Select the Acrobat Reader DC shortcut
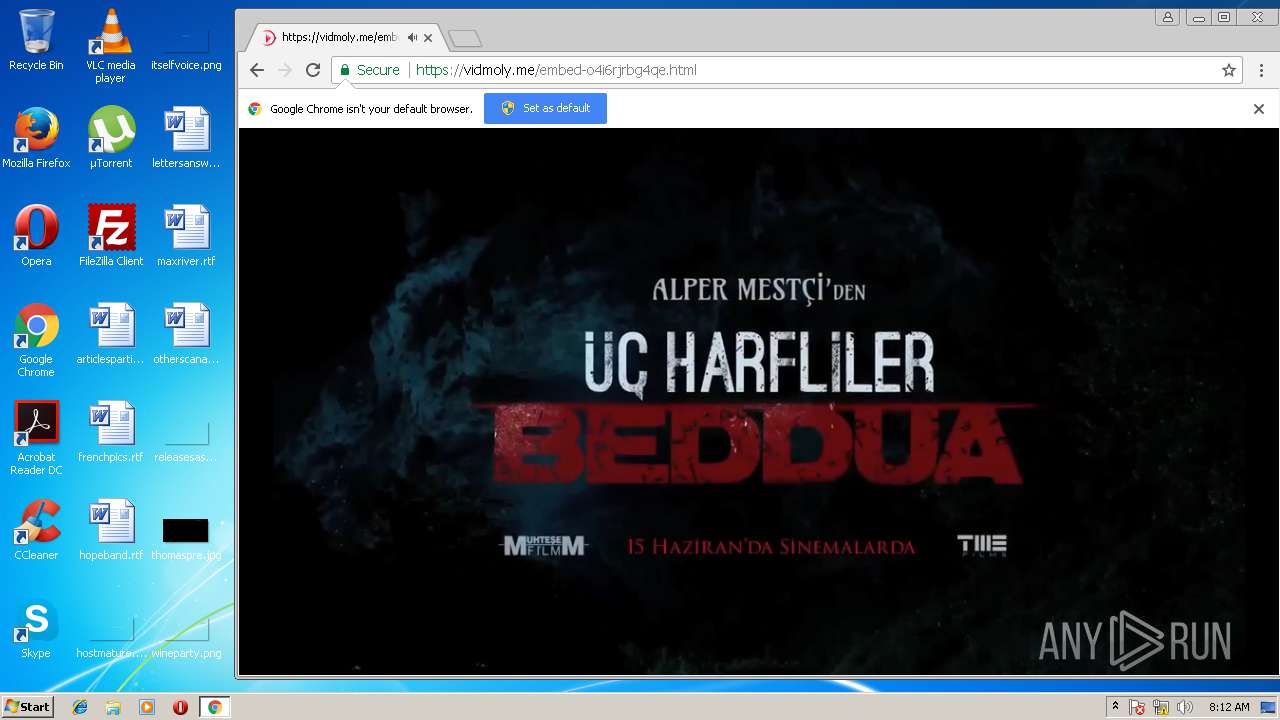 [x=36, y=438]
